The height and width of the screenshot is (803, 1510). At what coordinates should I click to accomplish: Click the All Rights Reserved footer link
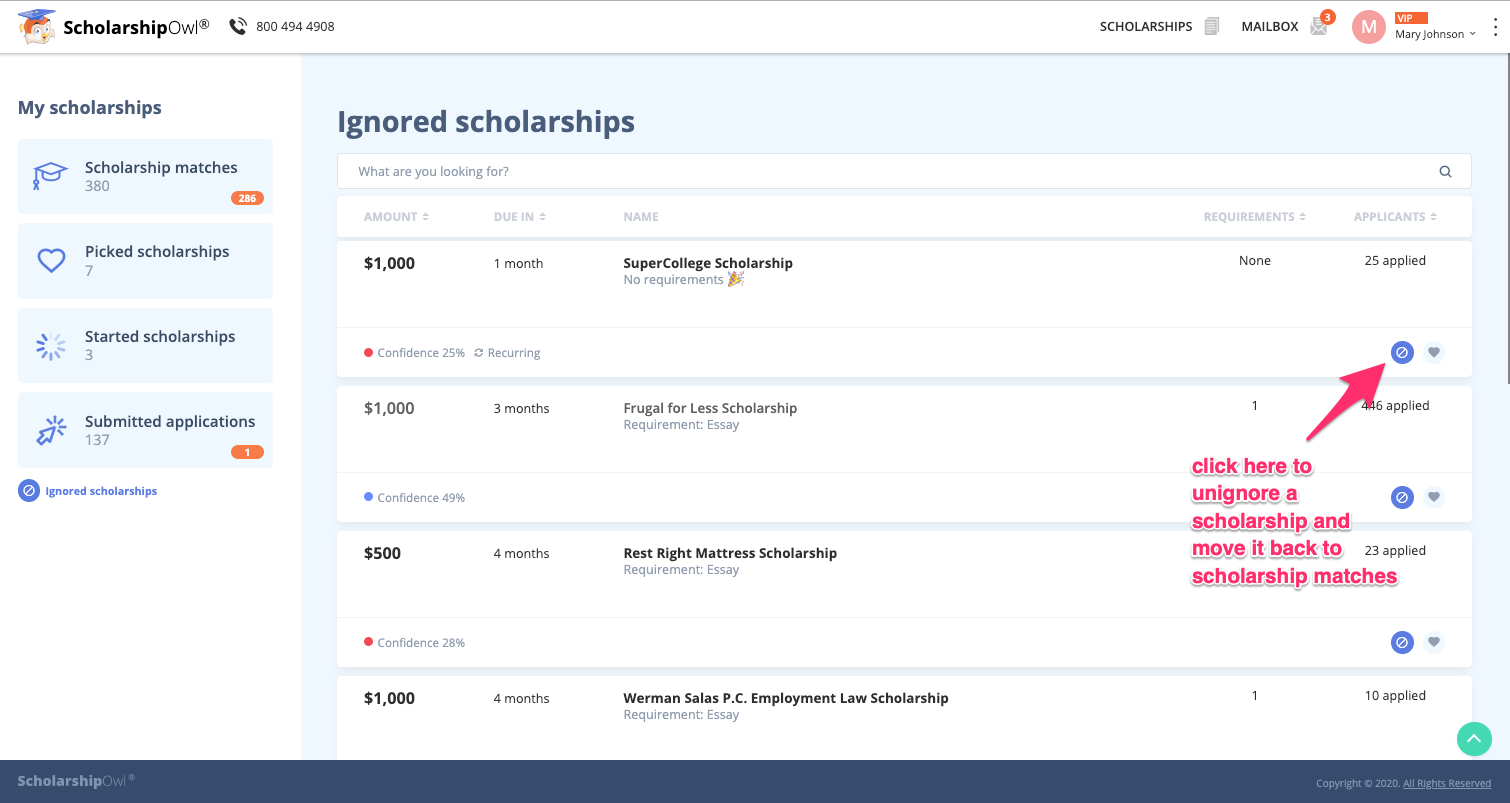pos(1447,783)
